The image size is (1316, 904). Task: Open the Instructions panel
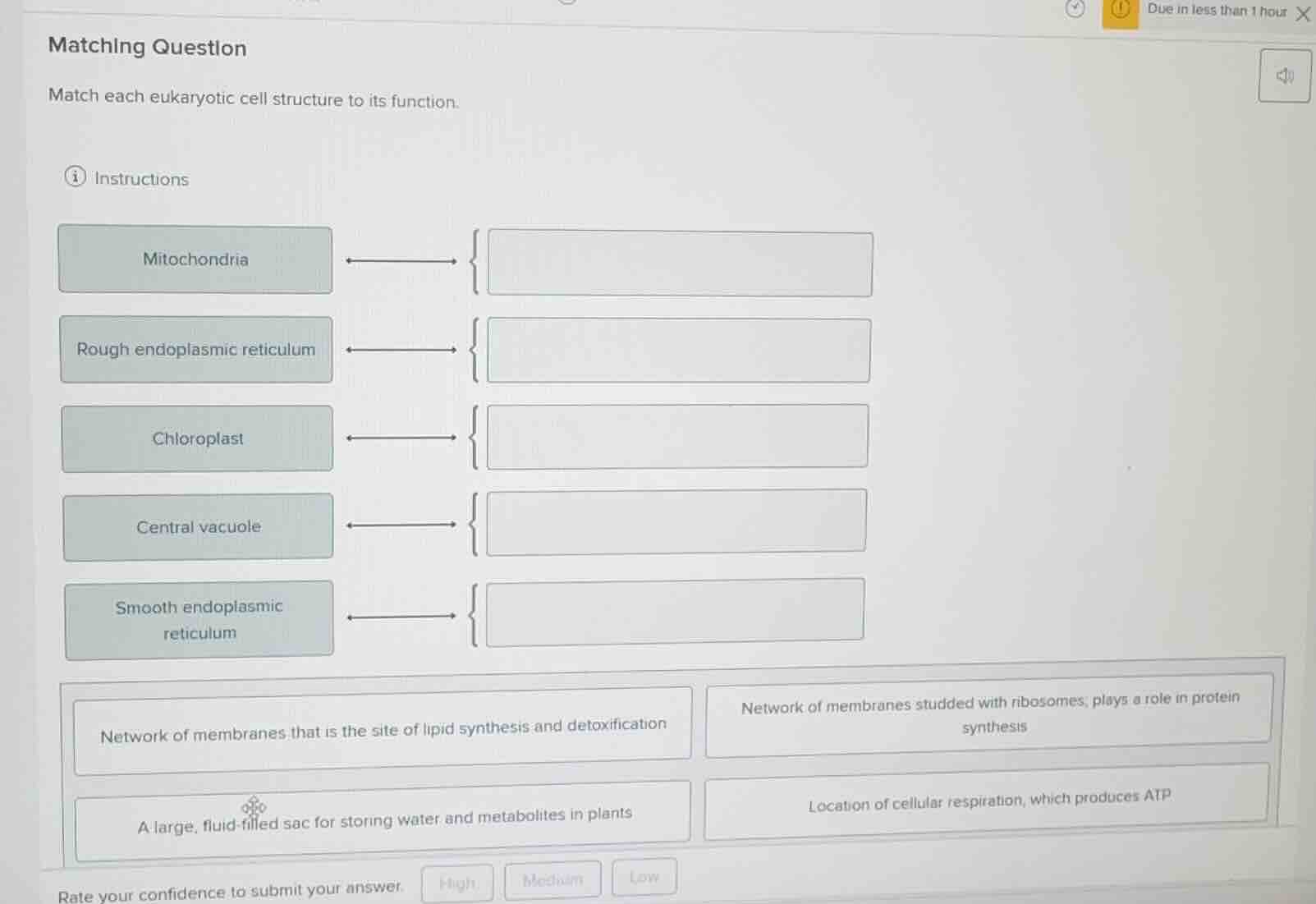(x=140, y=178)
